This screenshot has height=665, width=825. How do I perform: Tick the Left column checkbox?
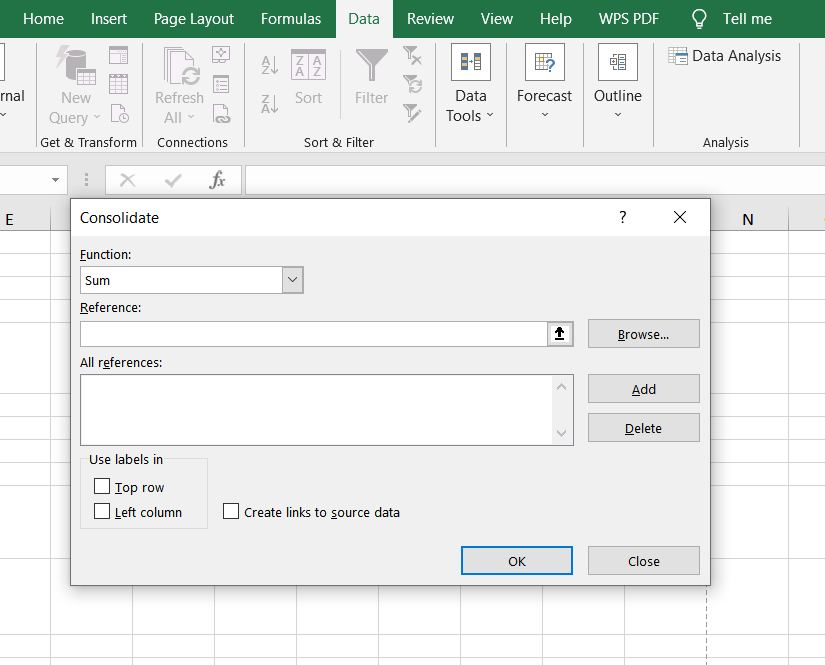tap(102, 512)
